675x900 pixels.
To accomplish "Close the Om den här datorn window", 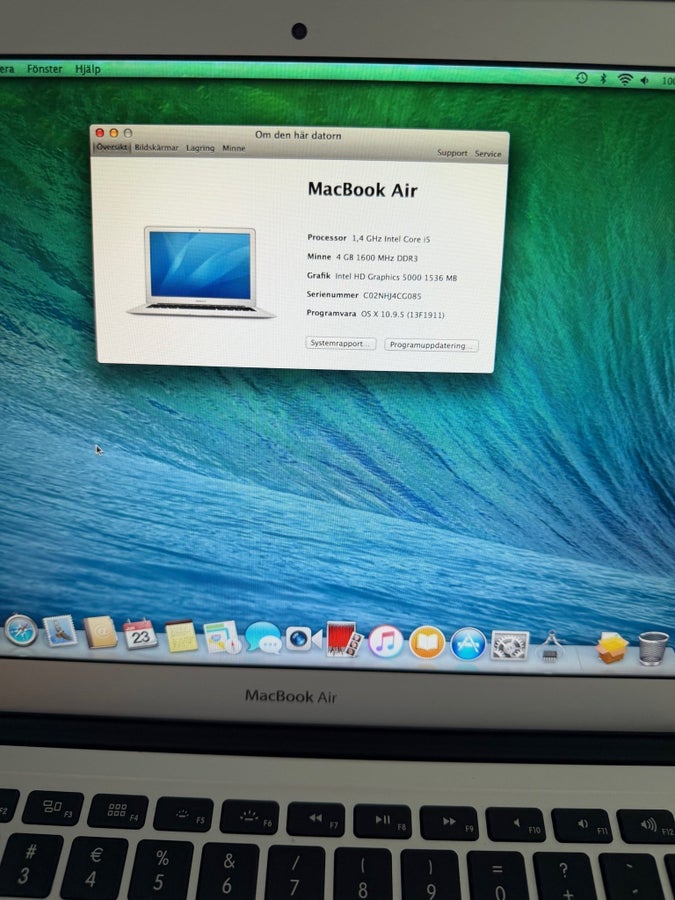I will pos(100,133).
